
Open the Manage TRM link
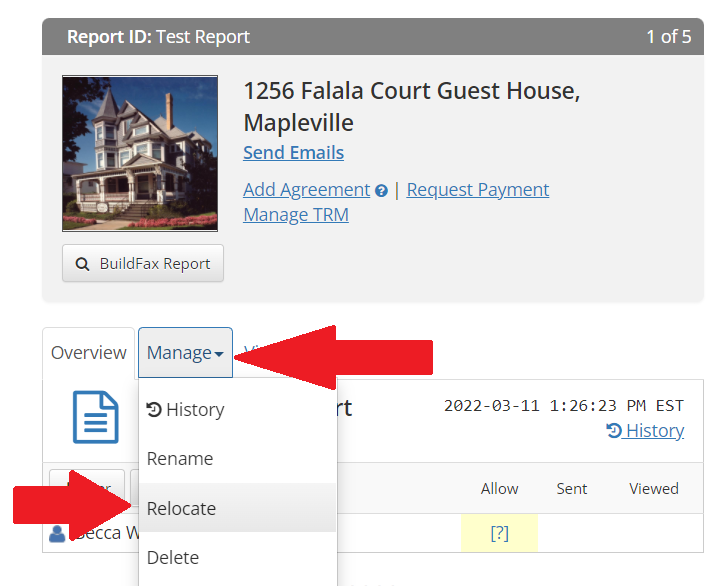click(x=296, y=214)
